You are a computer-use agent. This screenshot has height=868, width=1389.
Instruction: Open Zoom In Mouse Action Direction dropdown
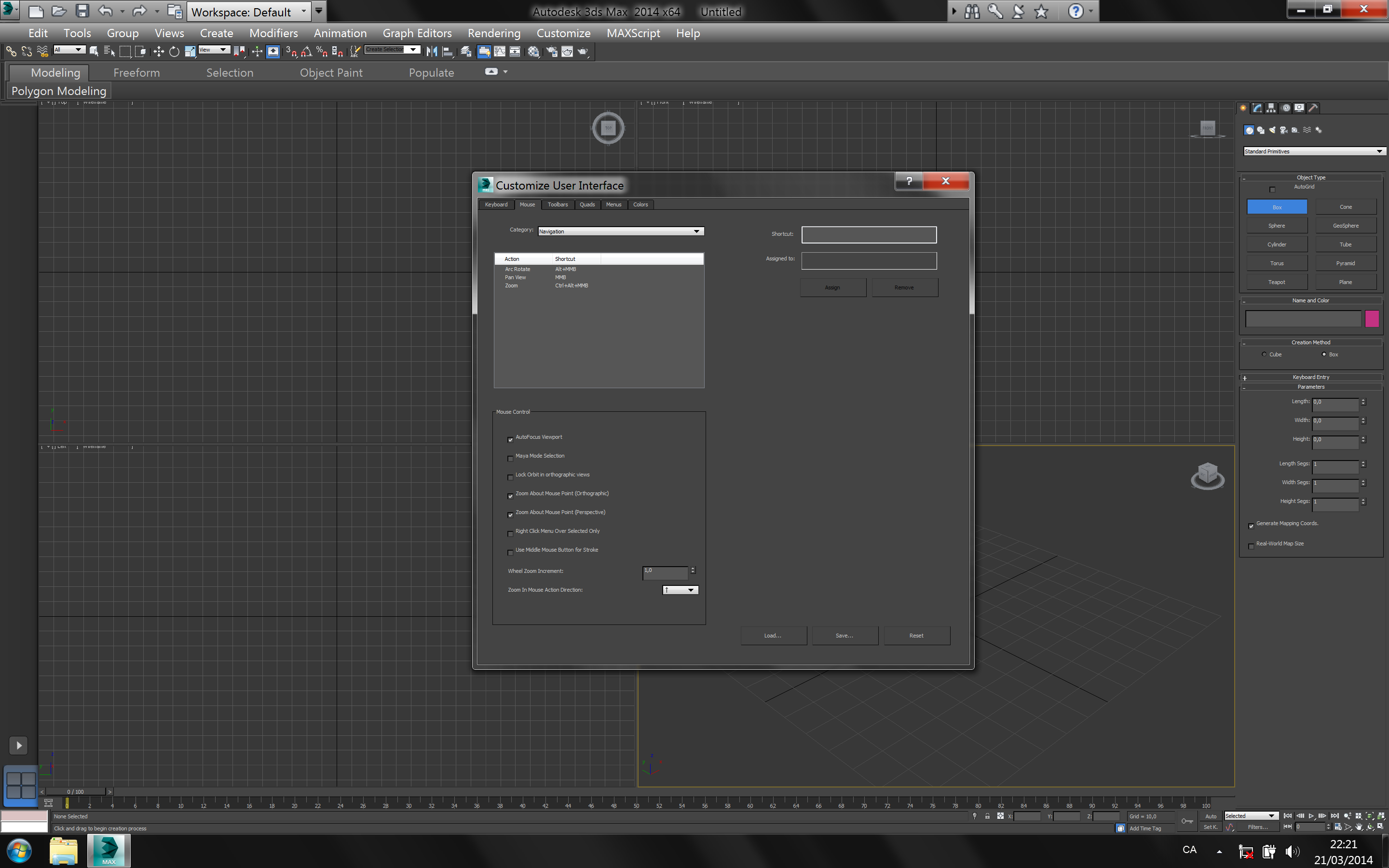tap(680, 590)
